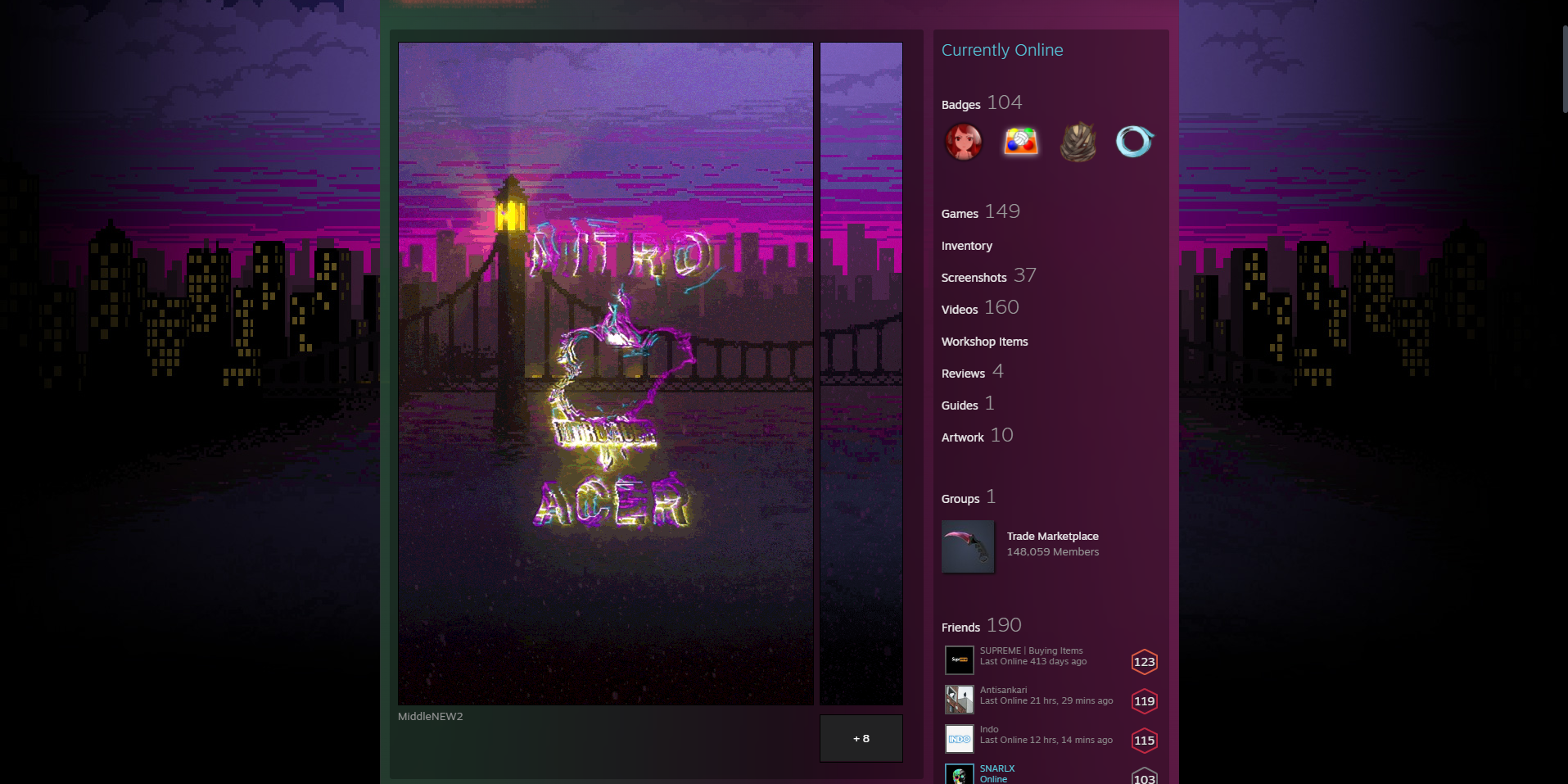The image size is (1568, 784).
Task: Open SNARLX friend's avatar
Action: click(960, 774)
